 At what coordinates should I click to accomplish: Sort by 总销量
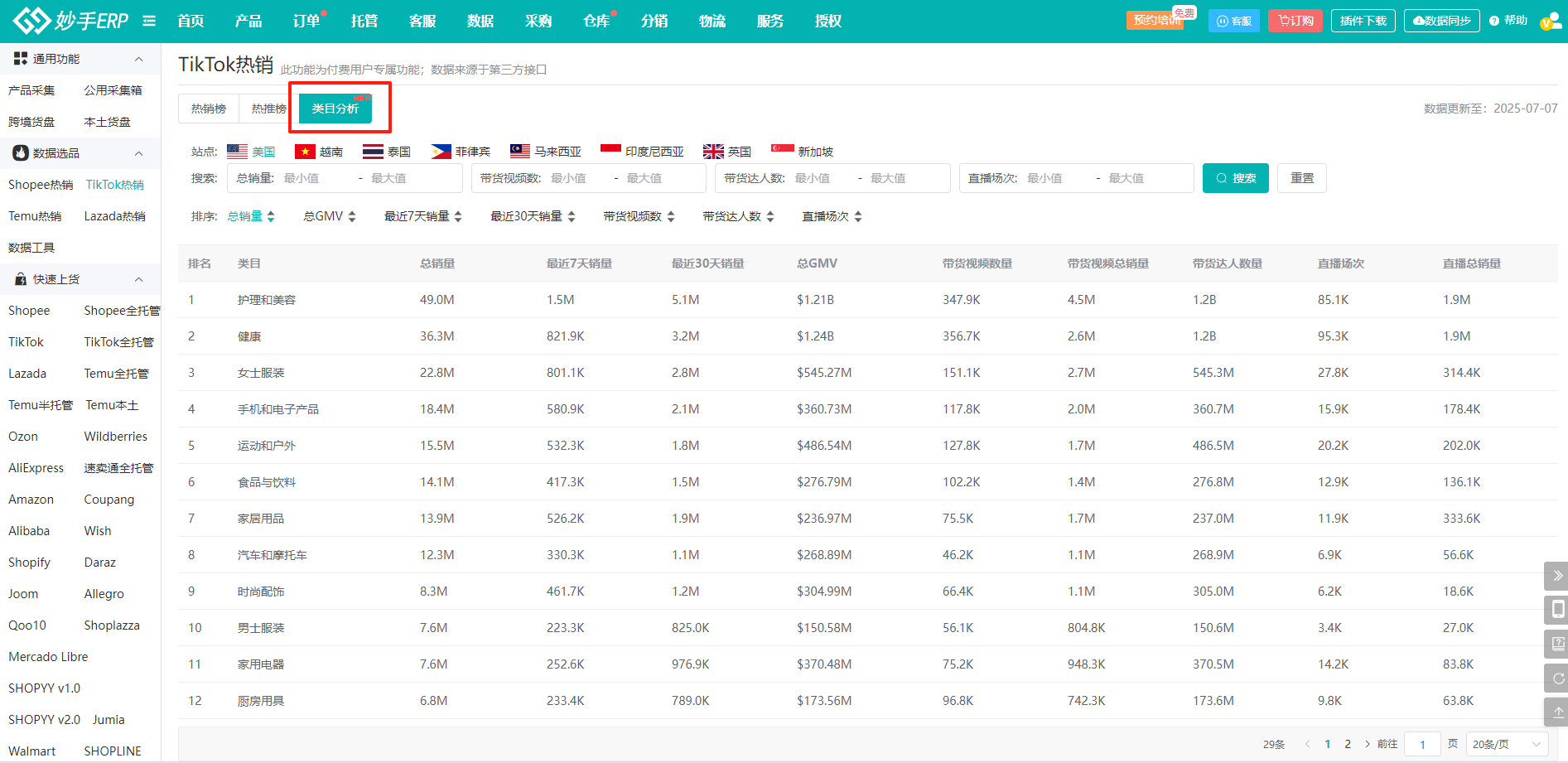coord(251,216)
